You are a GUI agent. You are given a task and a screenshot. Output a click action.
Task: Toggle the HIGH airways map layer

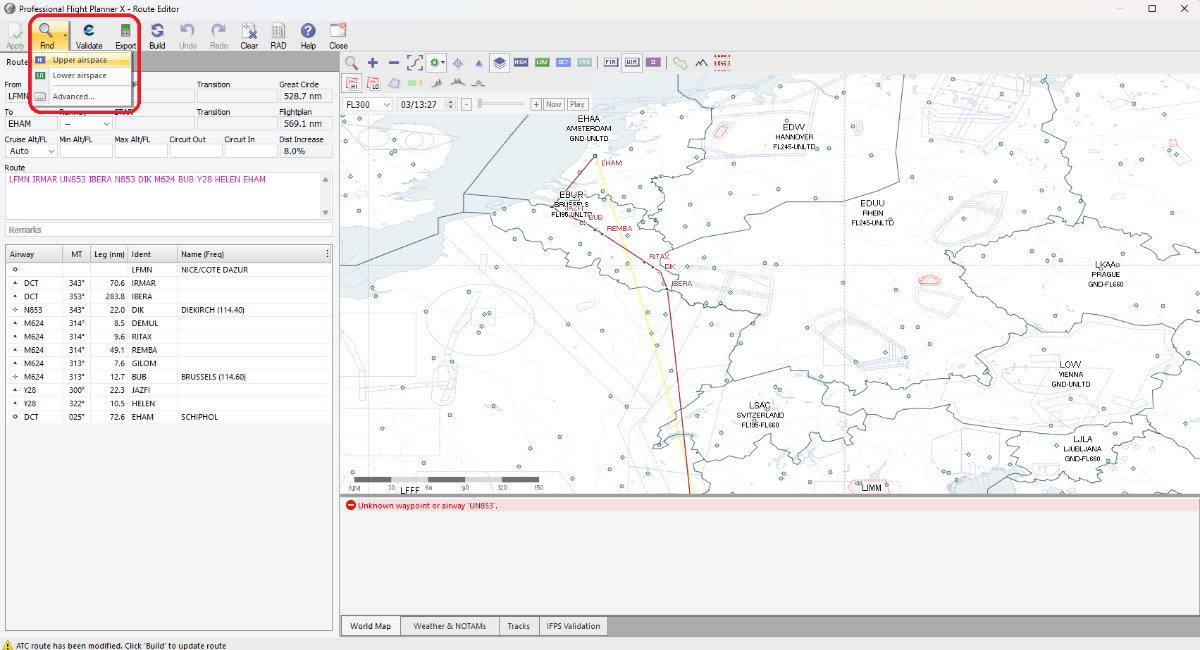[520, 62]
